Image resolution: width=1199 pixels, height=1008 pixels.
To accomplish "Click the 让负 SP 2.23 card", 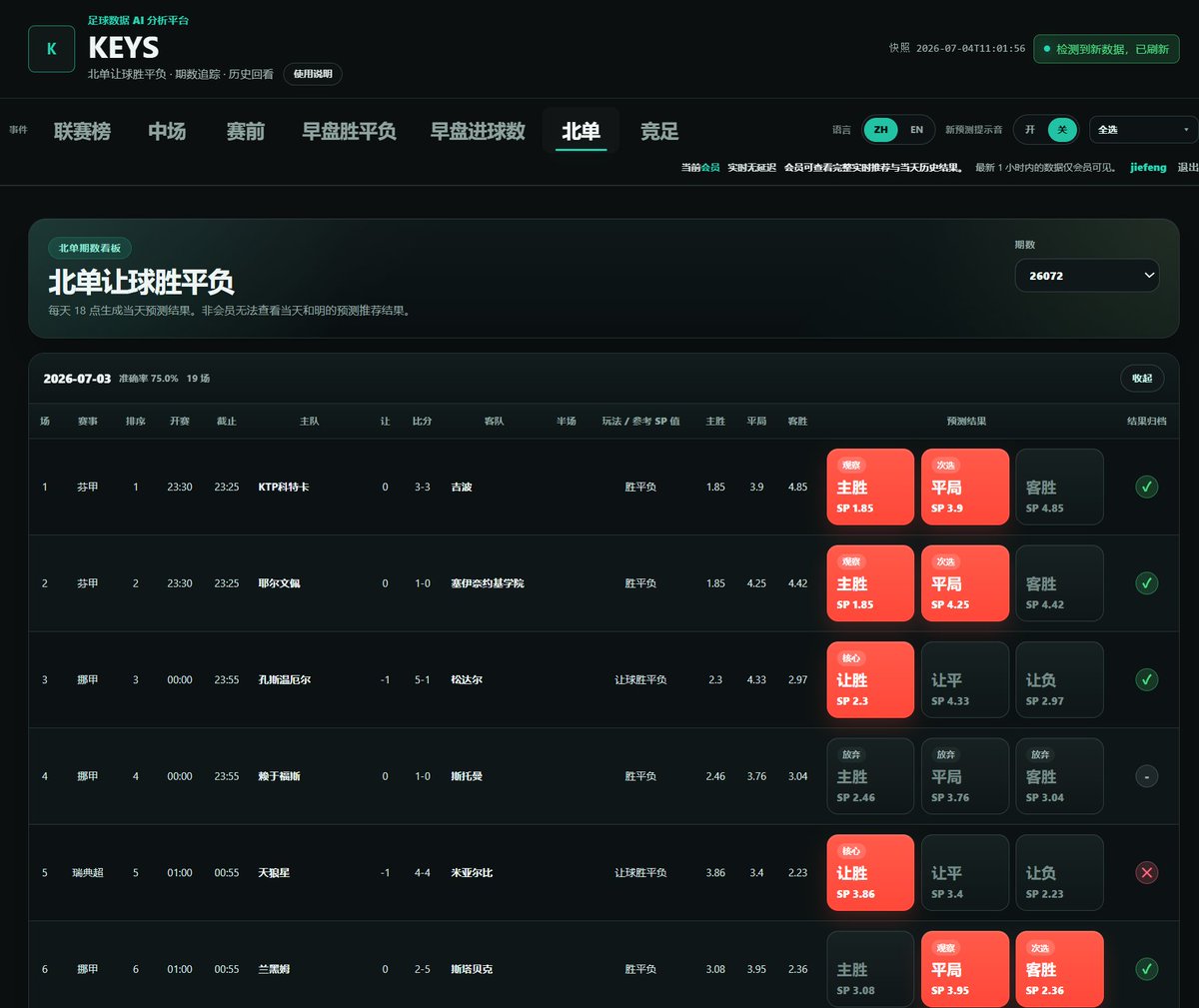I will click(1059, 873).
